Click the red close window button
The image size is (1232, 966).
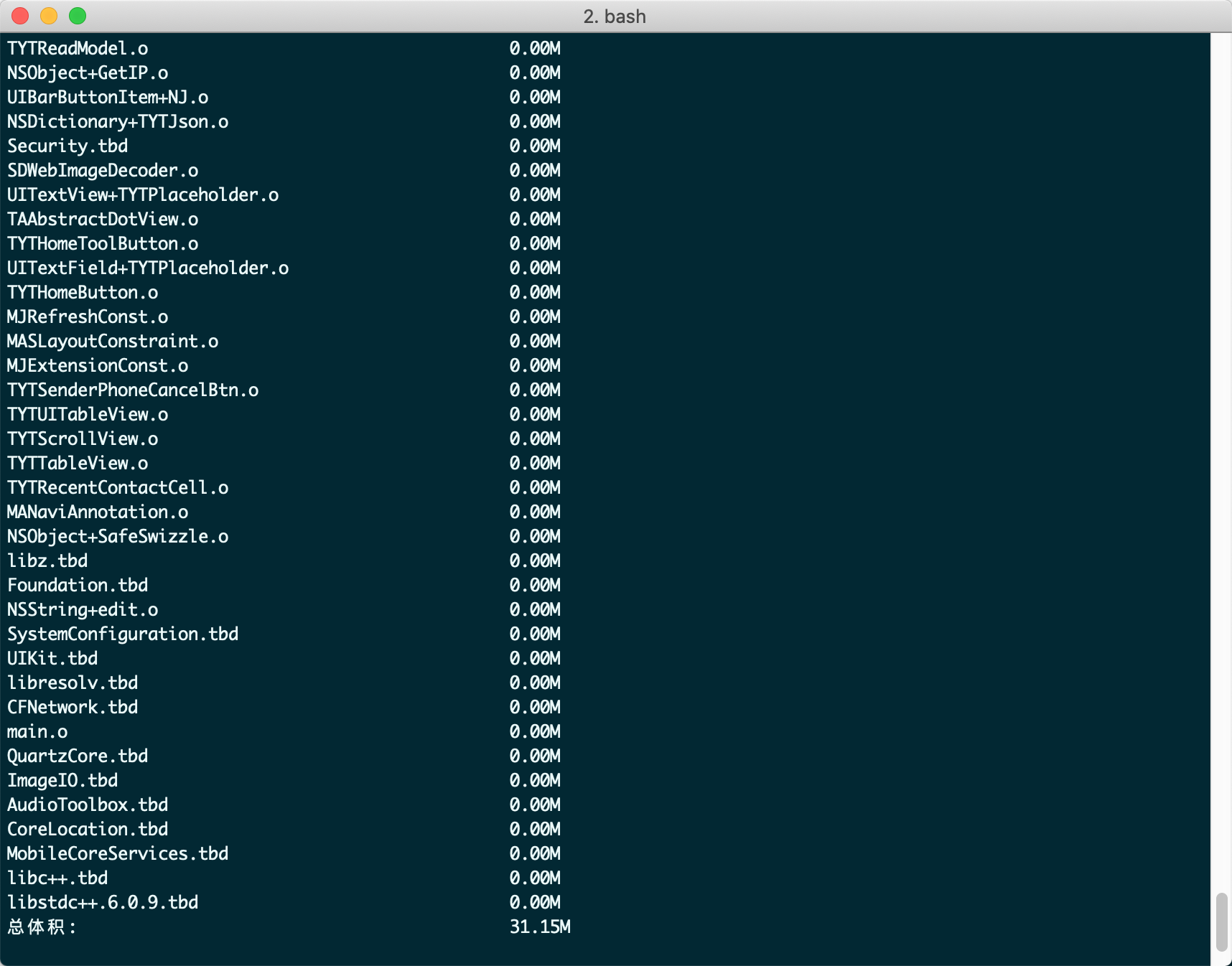coord(20,16)
